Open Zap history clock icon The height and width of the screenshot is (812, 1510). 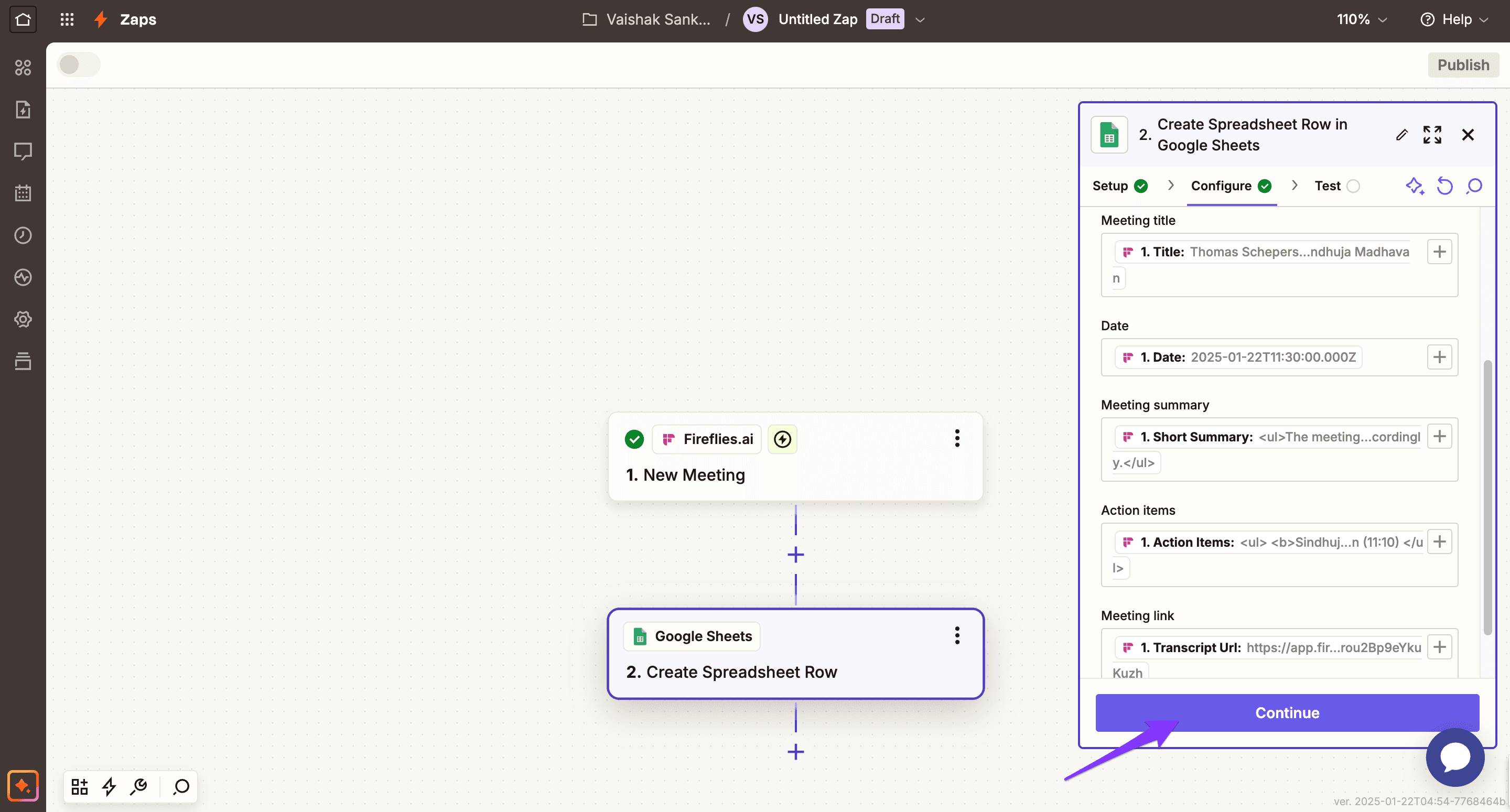click(23, 235)
